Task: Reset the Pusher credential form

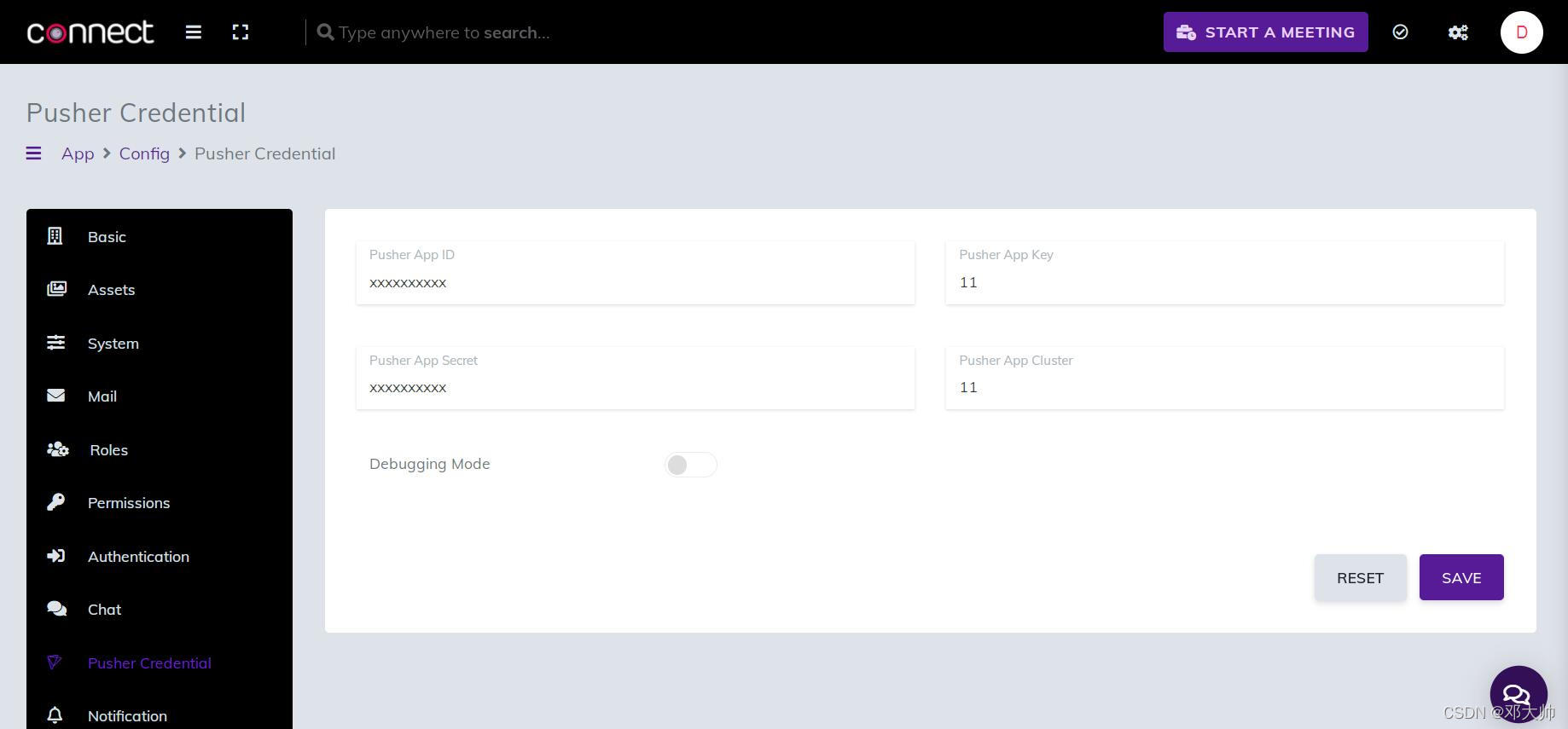Action: [x=1360, y=577]
